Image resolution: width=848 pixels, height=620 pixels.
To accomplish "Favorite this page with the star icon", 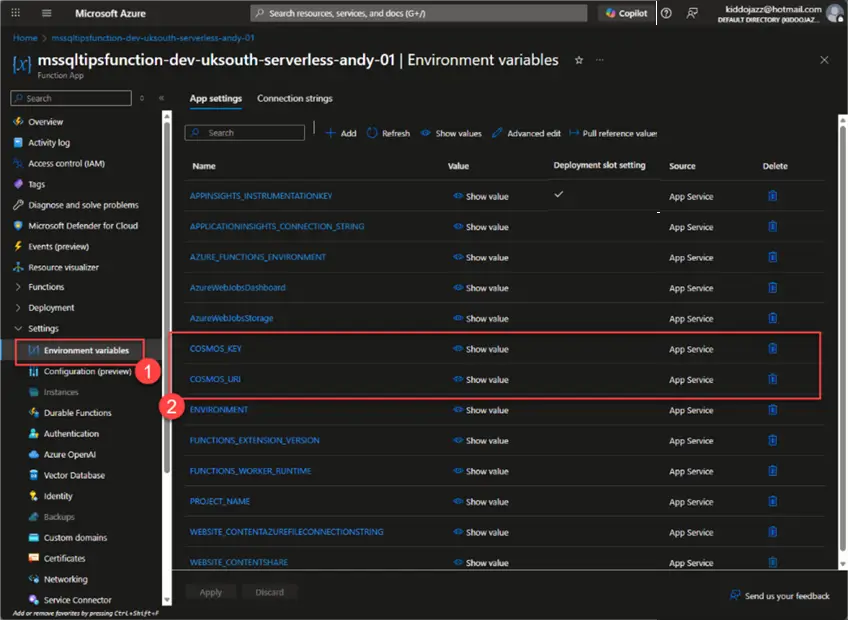I will click(x=579, y=60).
